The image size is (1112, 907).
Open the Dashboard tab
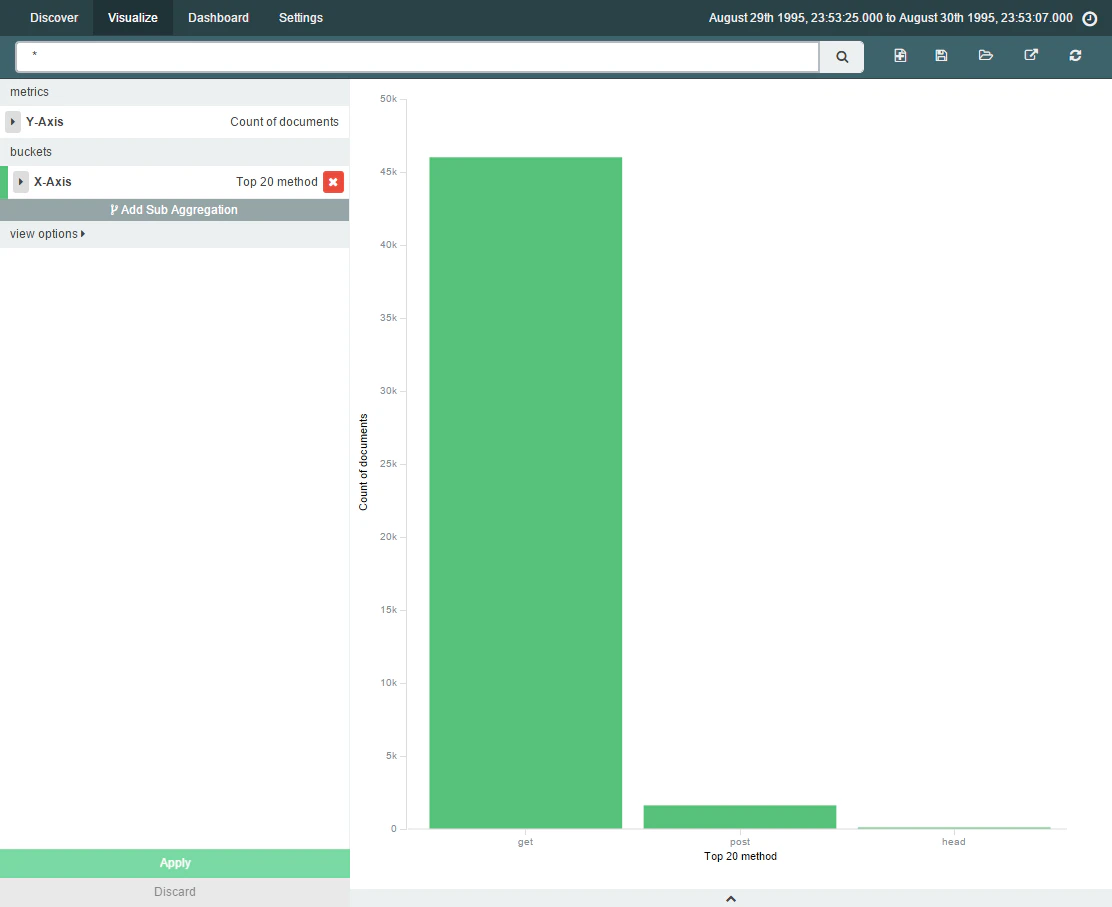pyautogui.click(x=218, y=18)
